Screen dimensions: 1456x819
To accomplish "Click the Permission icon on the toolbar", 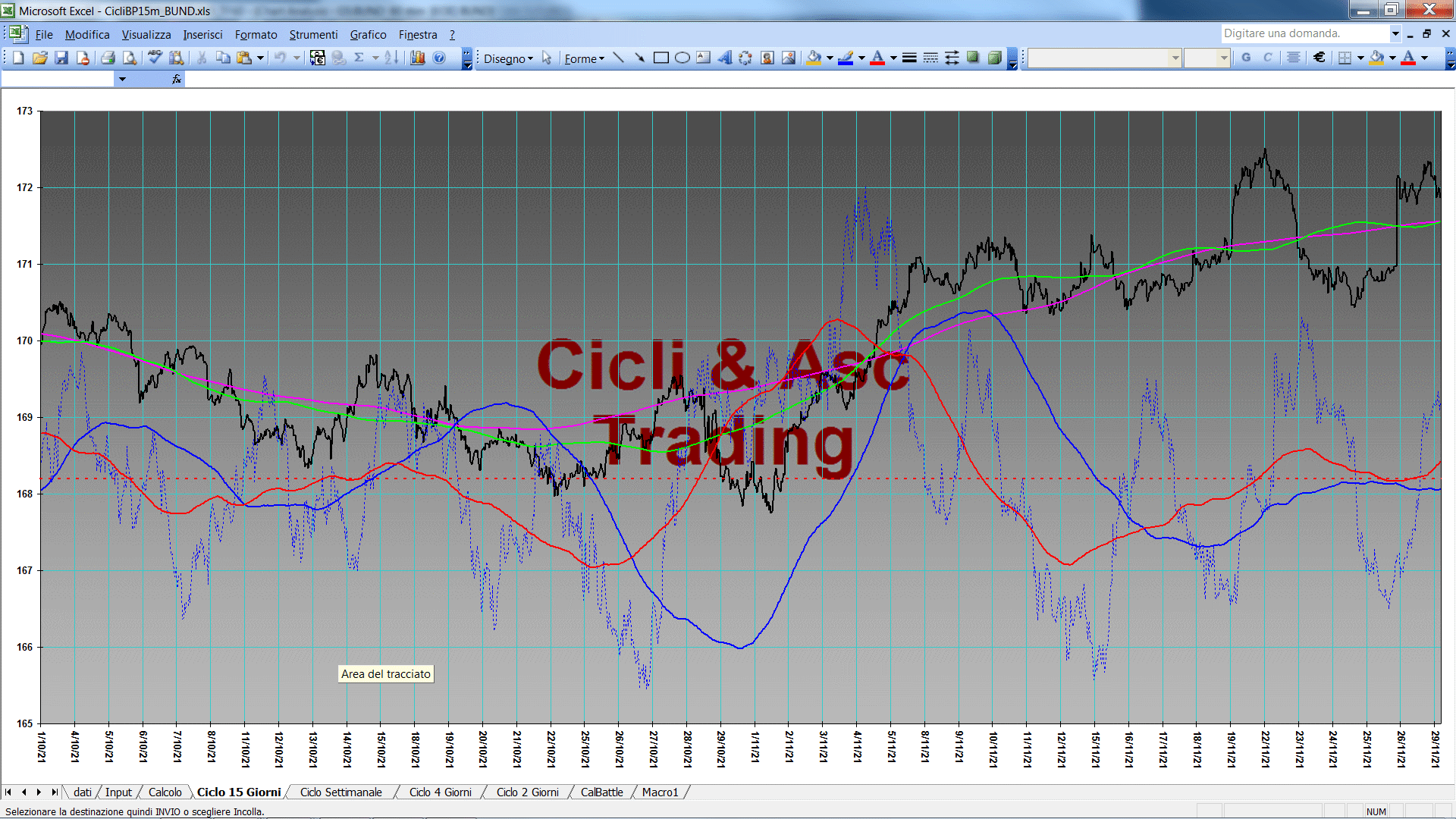I will coord(83,58).
